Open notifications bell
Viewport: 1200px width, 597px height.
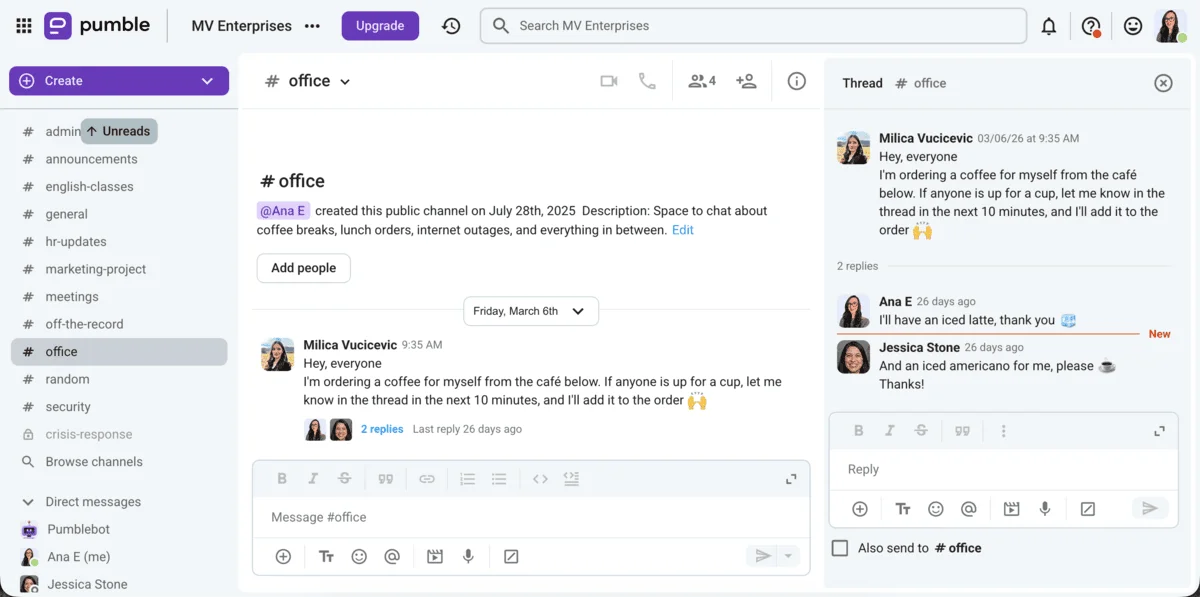(x=1048, y=26)
